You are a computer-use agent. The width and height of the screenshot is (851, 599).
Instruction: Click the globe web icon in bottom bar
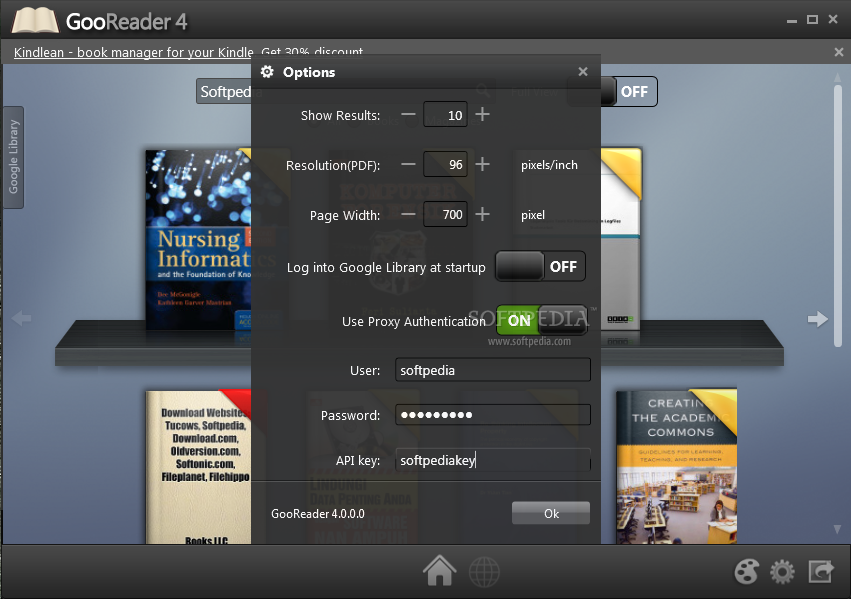click(x=484, y=572)
